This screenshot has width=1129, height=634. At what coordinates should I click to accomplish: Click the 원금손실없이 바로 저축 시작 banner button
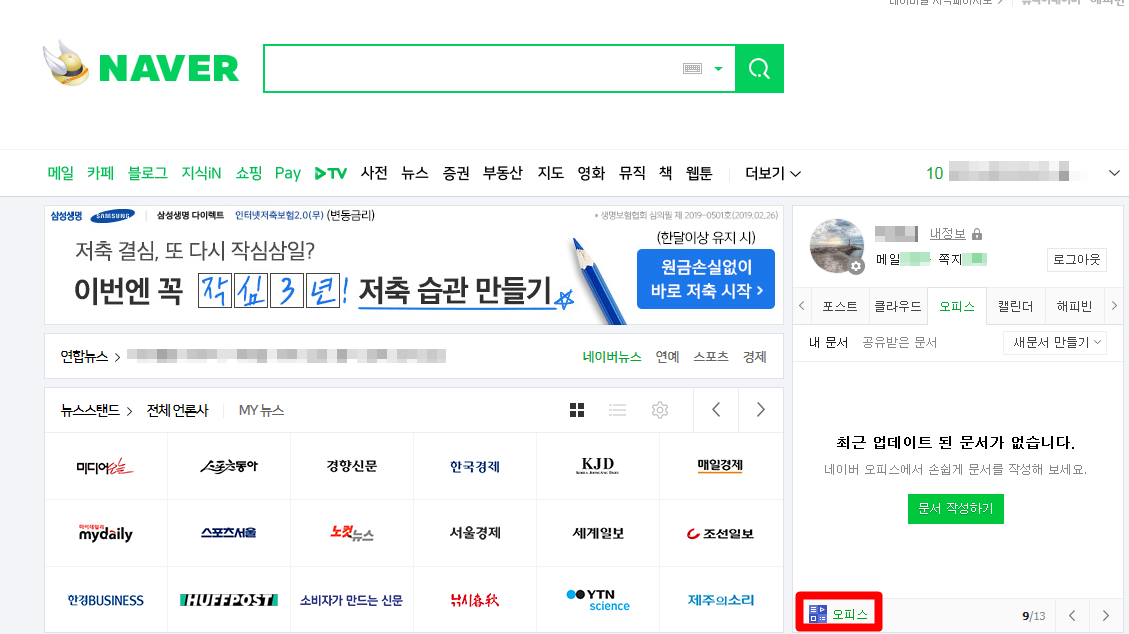tap(706, 278)
